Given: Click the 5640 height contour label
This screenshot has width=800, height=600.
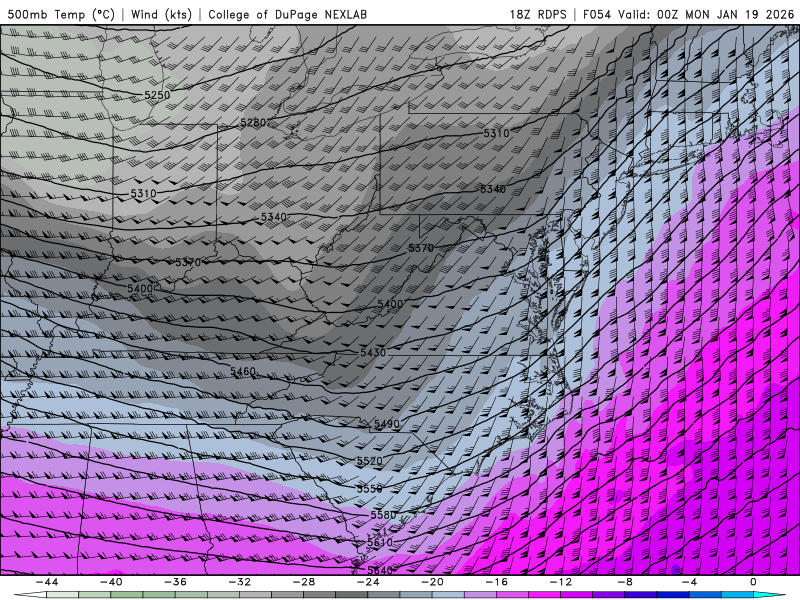Looking at the screenshot, I should point(380,570).
